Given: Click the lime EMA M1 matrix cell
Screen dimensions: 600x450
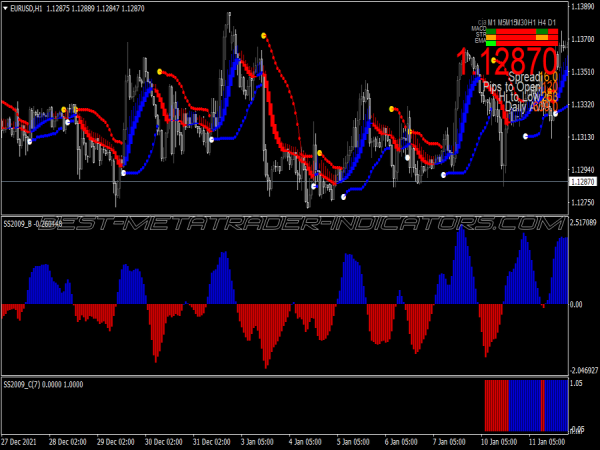Looking at the screenshot, I should (491, 43).
